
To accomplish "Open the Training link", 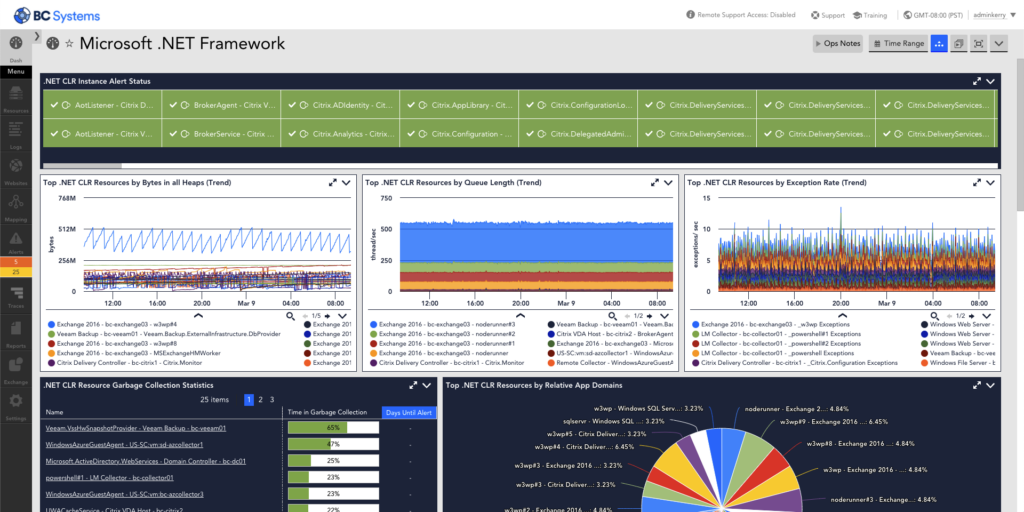I will point(870,14).
